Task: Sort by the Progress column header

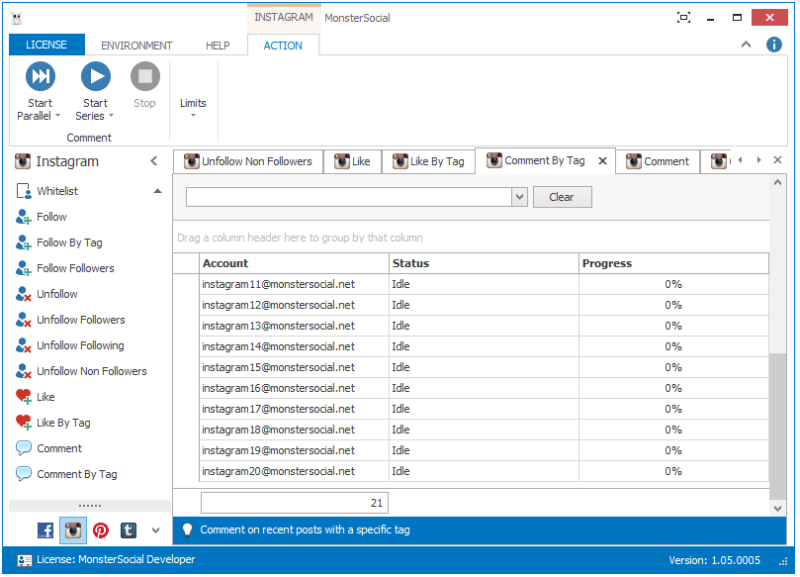Action: tap(673, 264)
